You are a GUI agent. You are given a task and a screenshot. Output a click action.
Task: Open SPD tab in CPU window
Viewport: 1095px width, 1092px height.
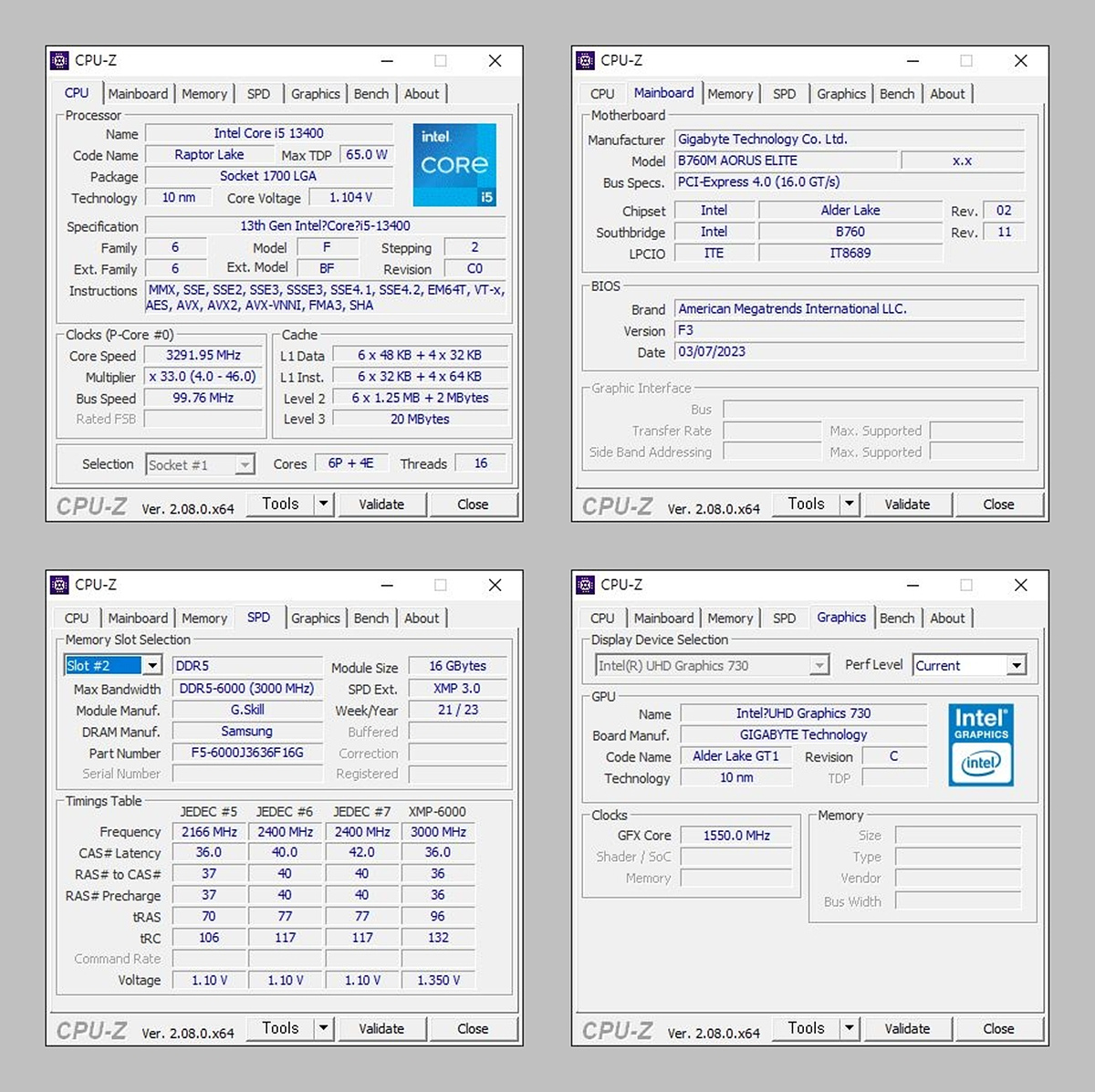coord(258,93)
